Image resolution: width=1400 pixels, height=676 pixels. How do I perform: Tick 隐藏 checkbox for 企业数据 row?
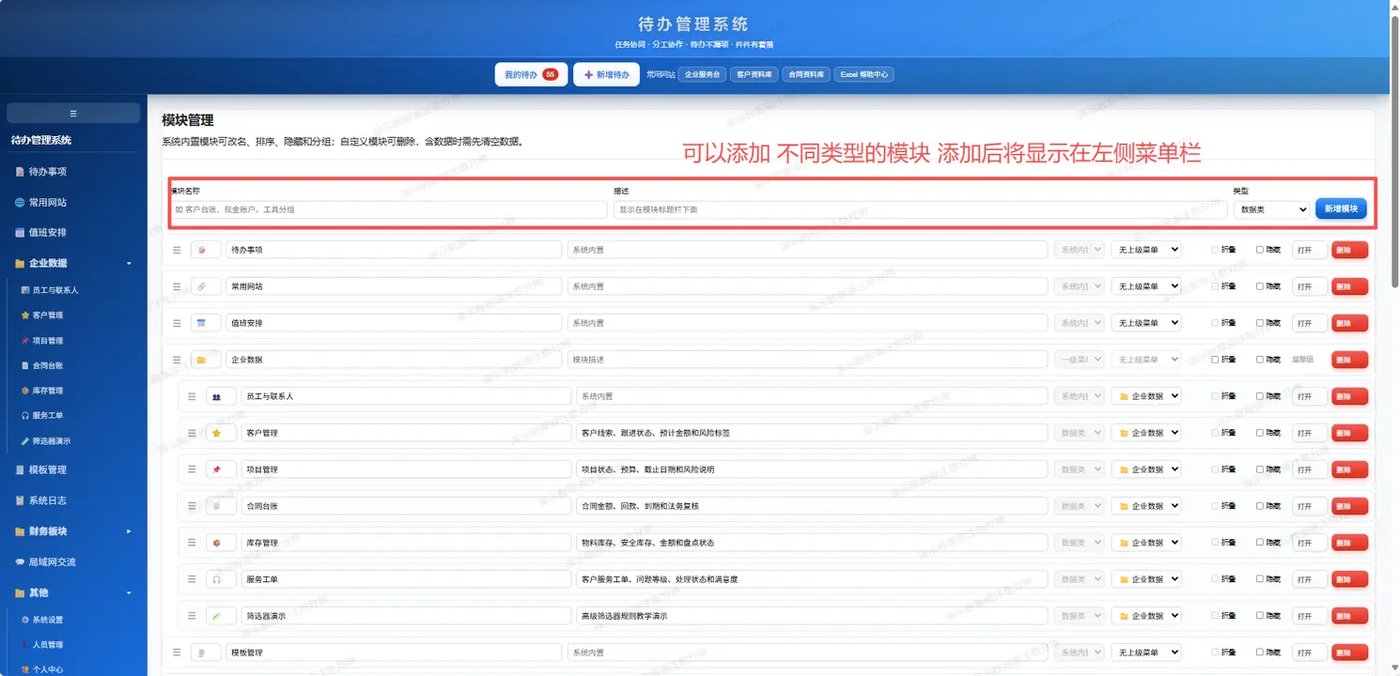(x=1260, y=359)
